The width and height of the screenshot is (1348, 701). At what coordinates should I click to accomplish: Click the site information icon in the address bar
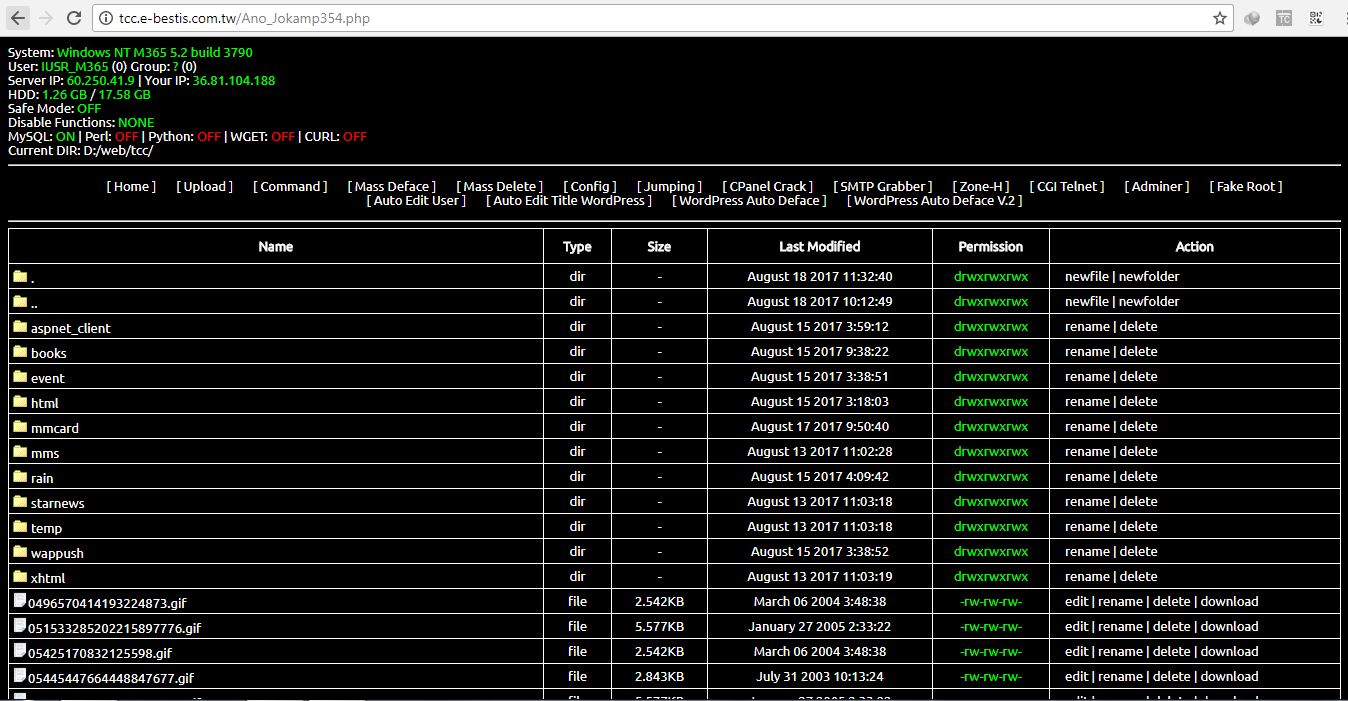pos(106,17)
